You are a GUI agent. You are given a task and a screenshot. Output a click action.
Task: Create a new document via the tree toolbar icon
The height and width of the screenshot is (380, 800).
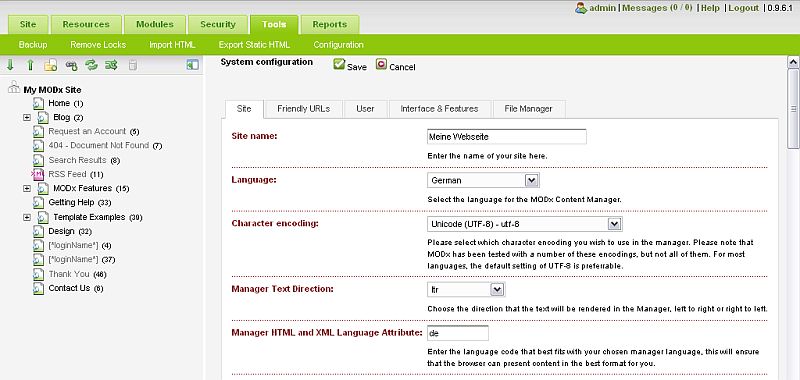coord(50,65)
